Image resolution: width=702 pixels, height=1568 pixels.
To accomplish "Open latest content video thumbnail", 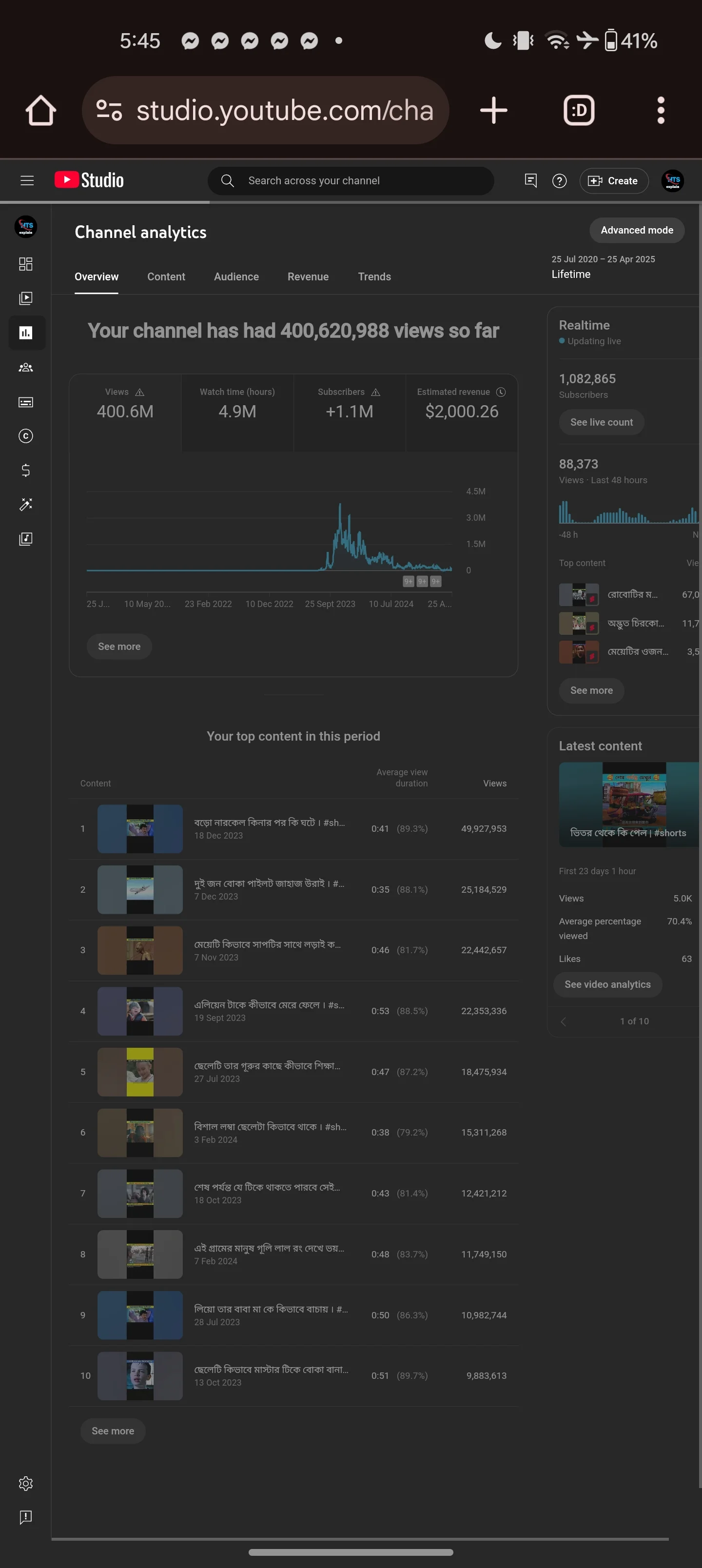I will [628, 804].
